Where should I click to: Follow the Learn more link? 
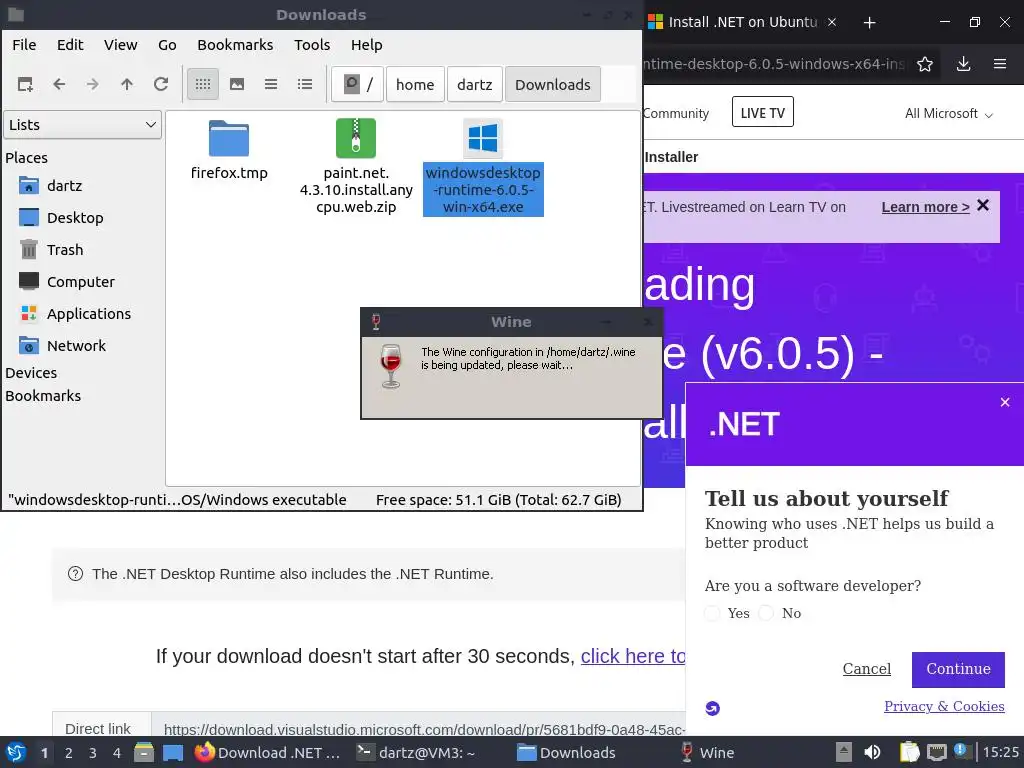(x=925, y=207)
